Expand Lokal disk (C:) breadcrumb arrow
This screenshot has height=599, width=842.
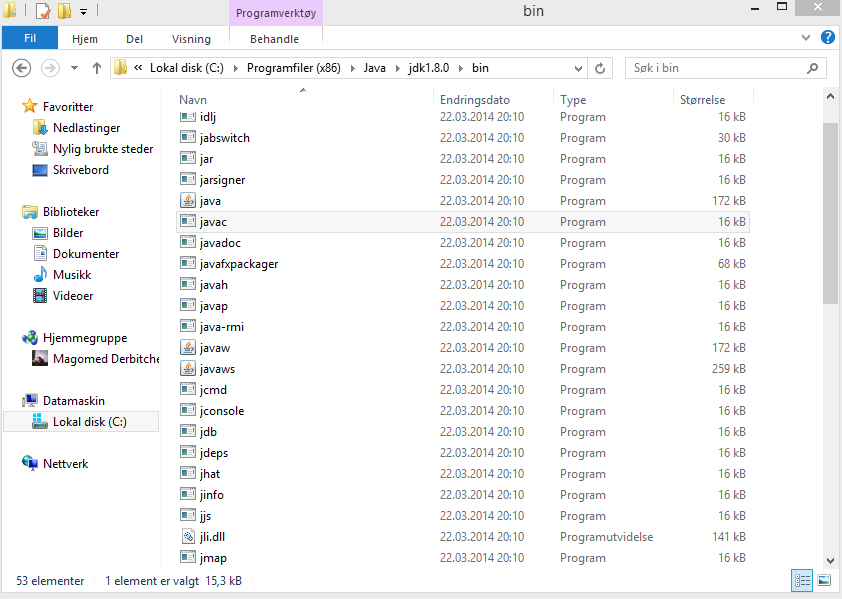click(x=235, y=68)
